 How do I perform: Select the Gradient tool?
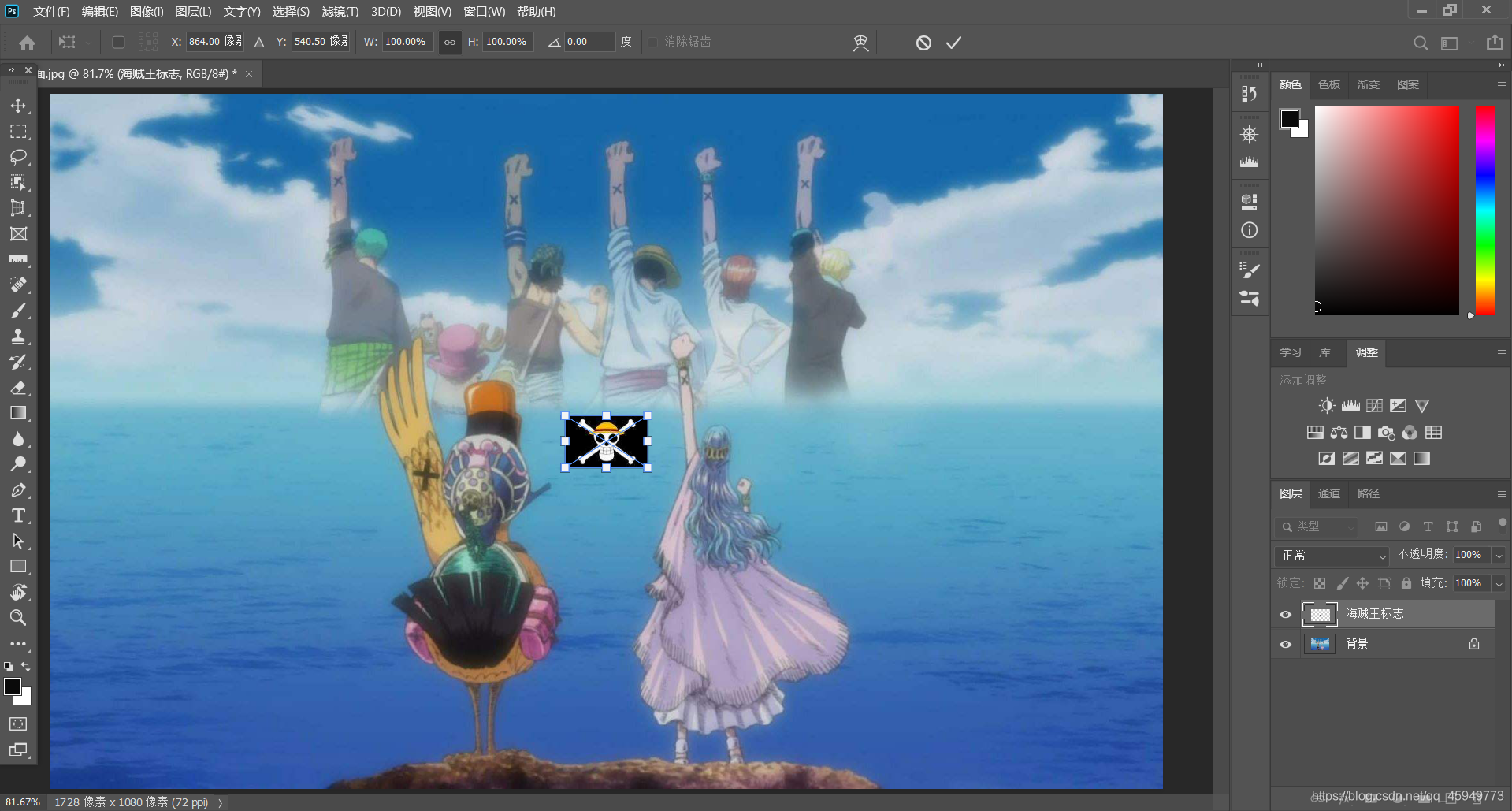pyautogui.click(x=18, y=413)
